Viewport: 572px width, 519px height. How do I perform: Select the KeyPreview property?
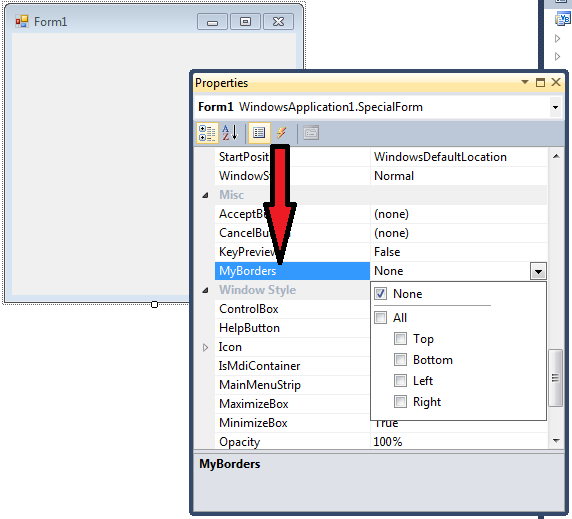click(292, 252)
